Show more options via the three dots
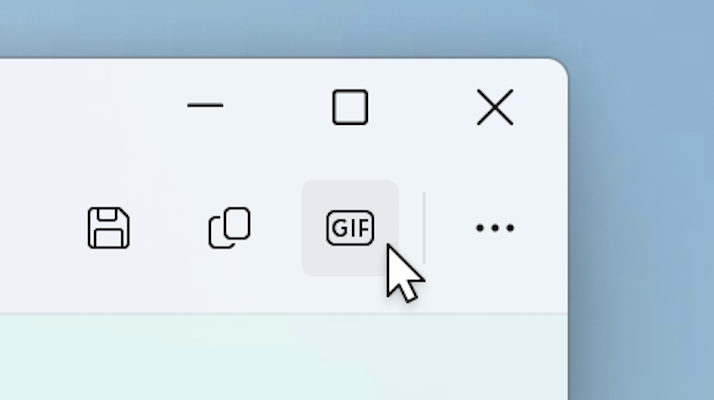This screenshot has height=400, width=714. (495, 228)
